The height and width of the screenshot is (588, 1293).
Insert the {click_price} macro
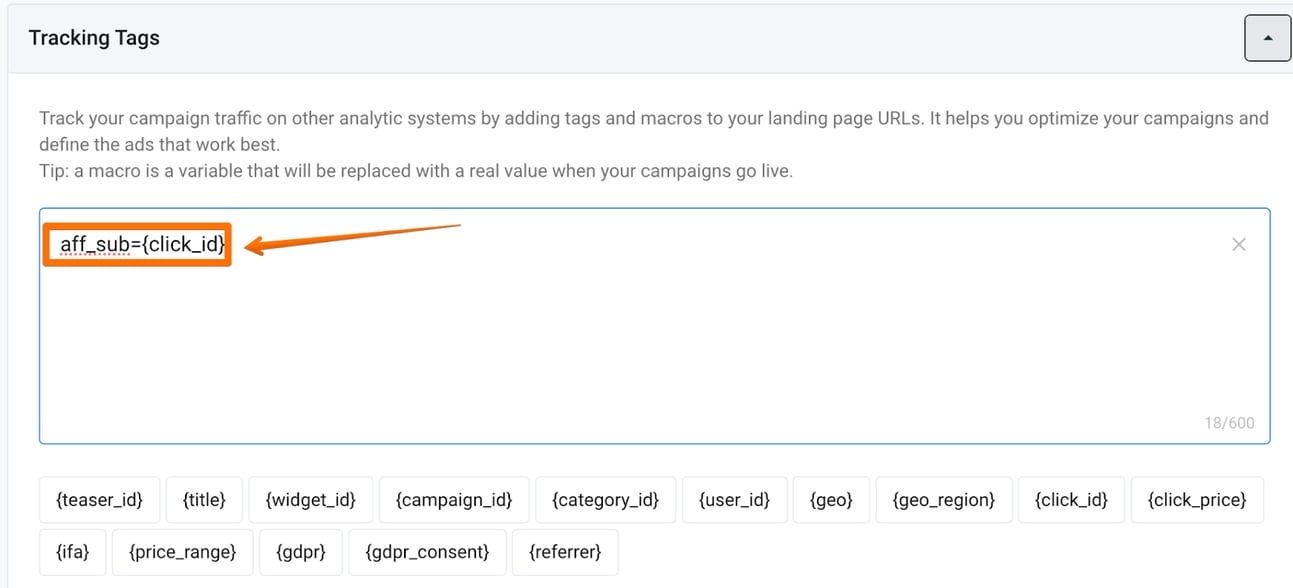(1197, 499)
